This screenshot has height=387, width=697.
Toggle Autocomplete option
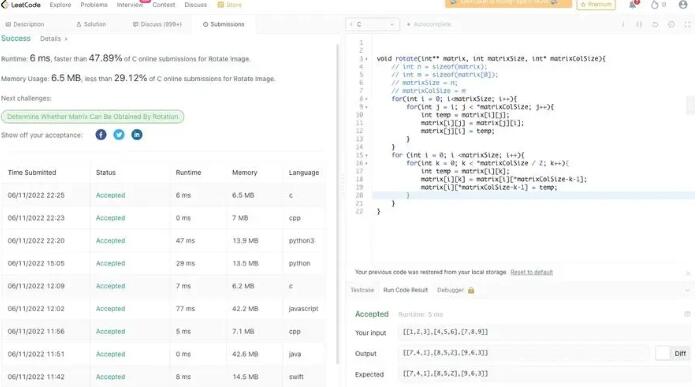pos(429,24)
